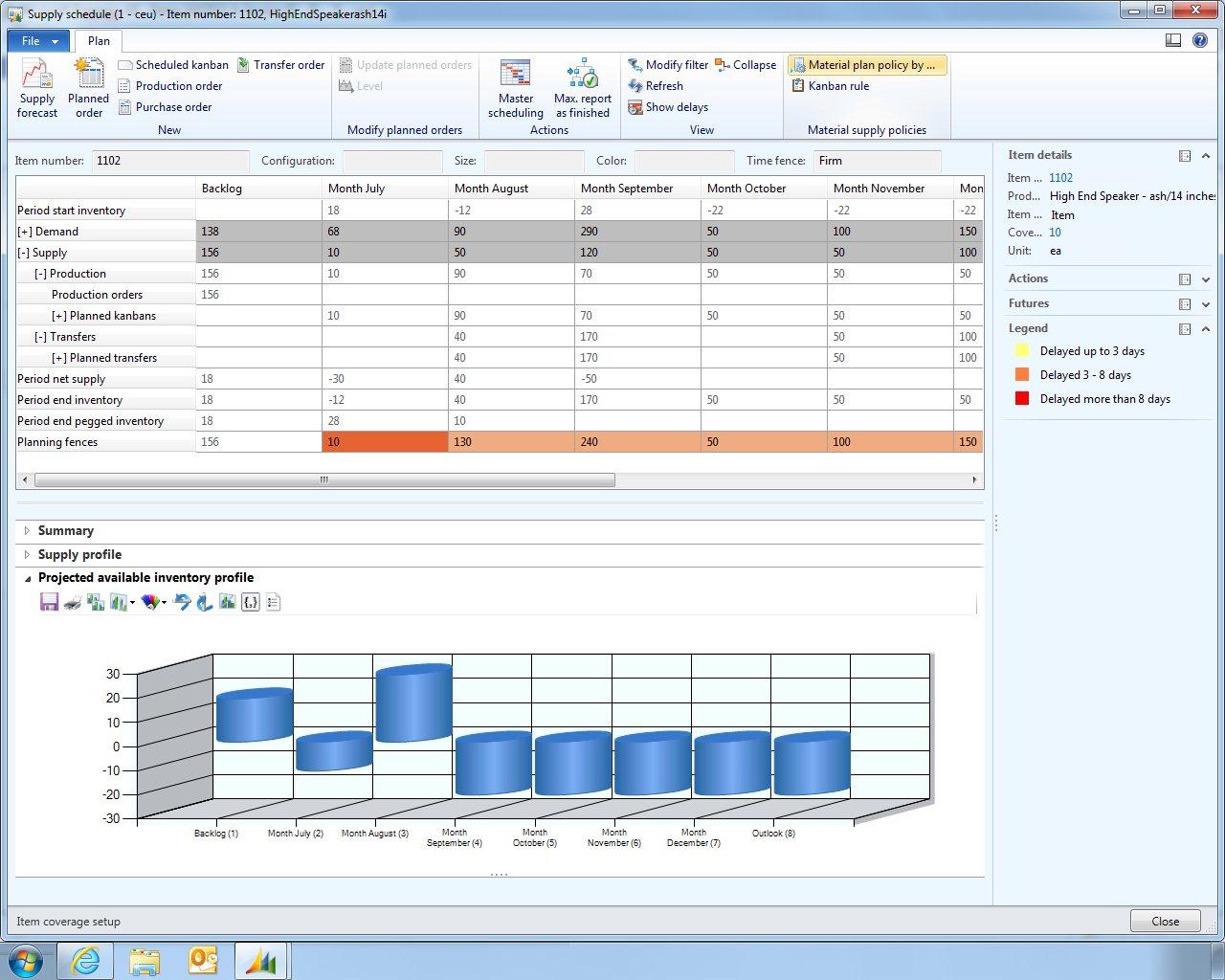Expand the Summary section
This screenshot has width=1225, height=980.
[x=27, y=530]
